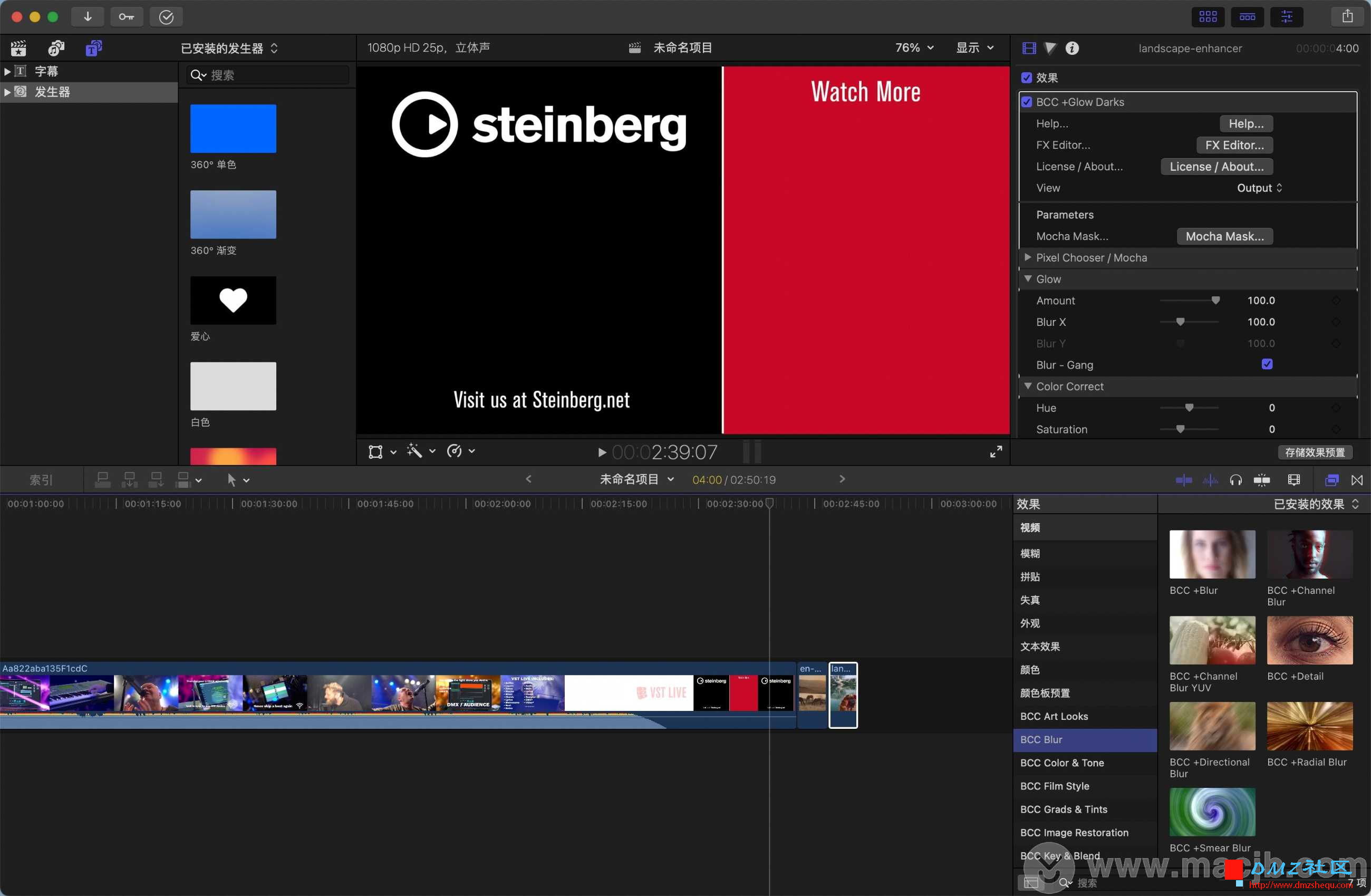Image resolution: width=1371 pixels, height=896 pixels.
Task: Toggle the effects browser icon
Action: tap(1332, 480)
